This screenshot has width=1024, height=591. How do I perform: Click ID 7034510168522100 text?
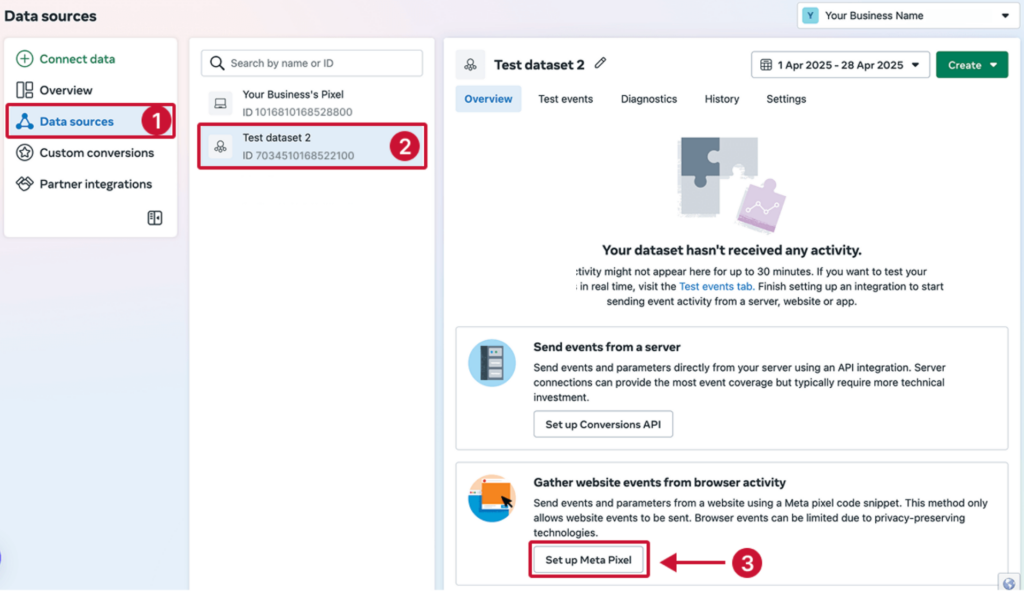298,155
